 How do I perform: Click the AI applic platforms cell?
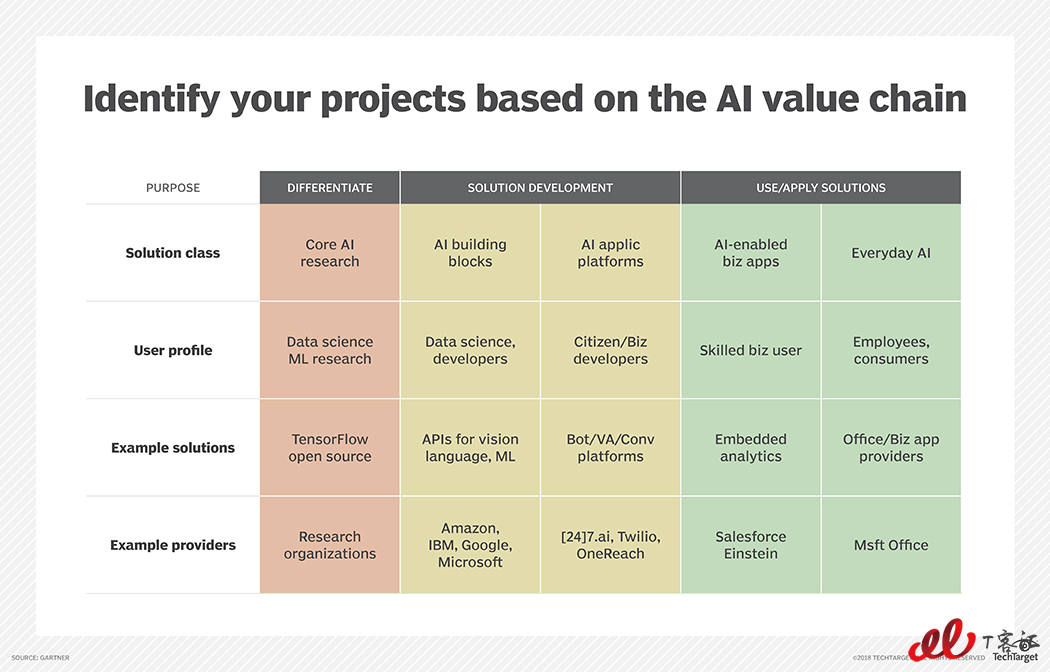(x=610, y=252)
